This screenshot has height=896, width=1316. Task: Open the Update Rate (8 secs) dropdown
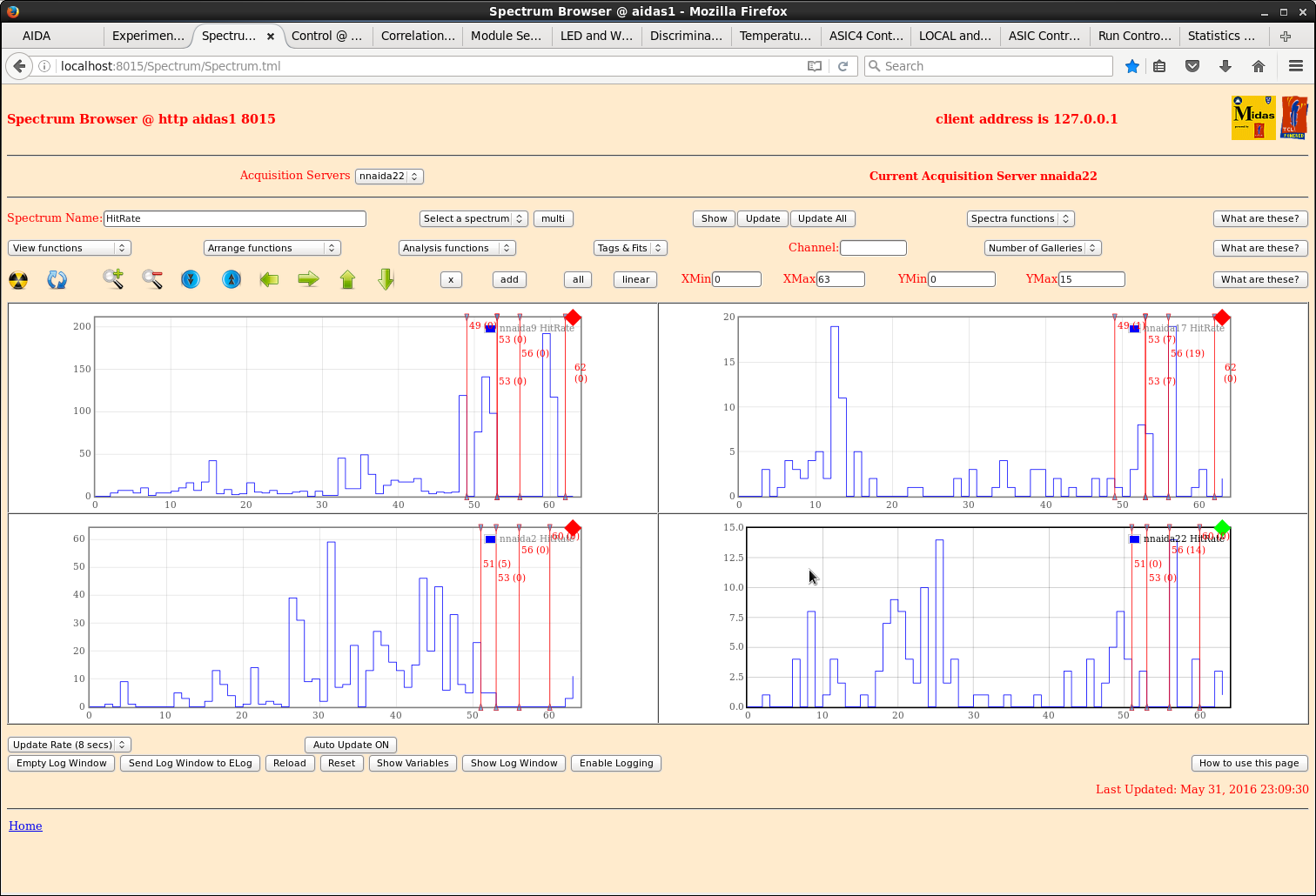70,745
